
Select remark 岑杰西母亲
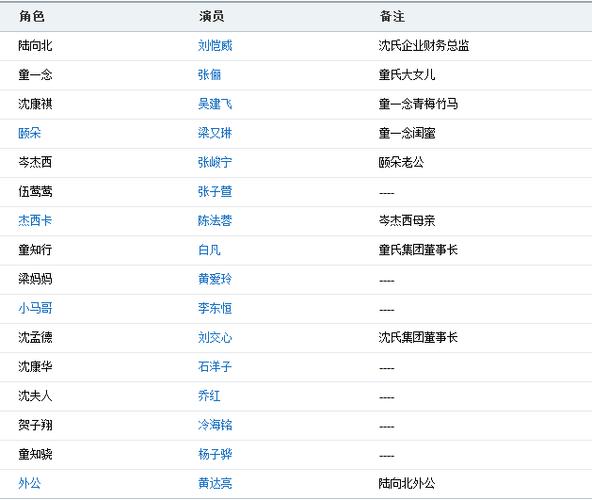coord(407,221)
